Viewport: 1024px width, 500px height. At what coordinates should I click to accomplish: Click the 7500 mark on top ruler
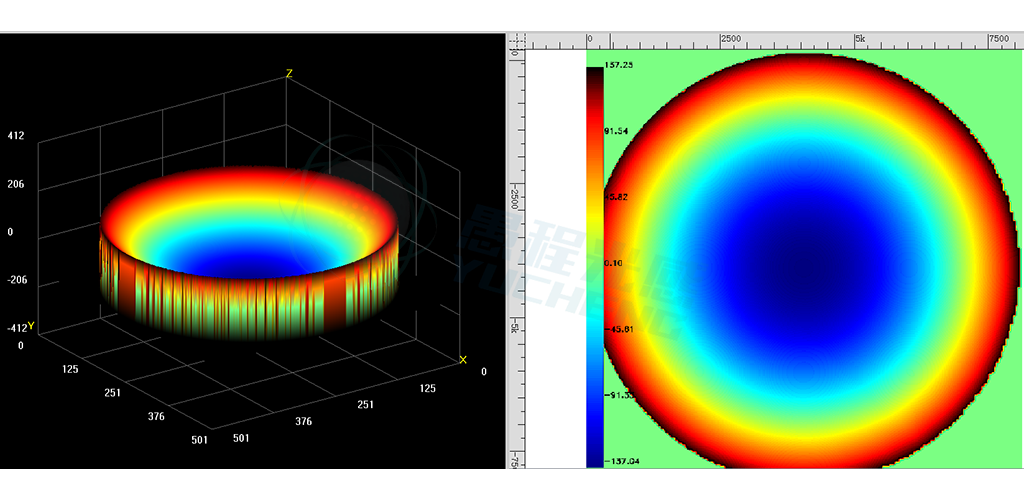(999, 39)
